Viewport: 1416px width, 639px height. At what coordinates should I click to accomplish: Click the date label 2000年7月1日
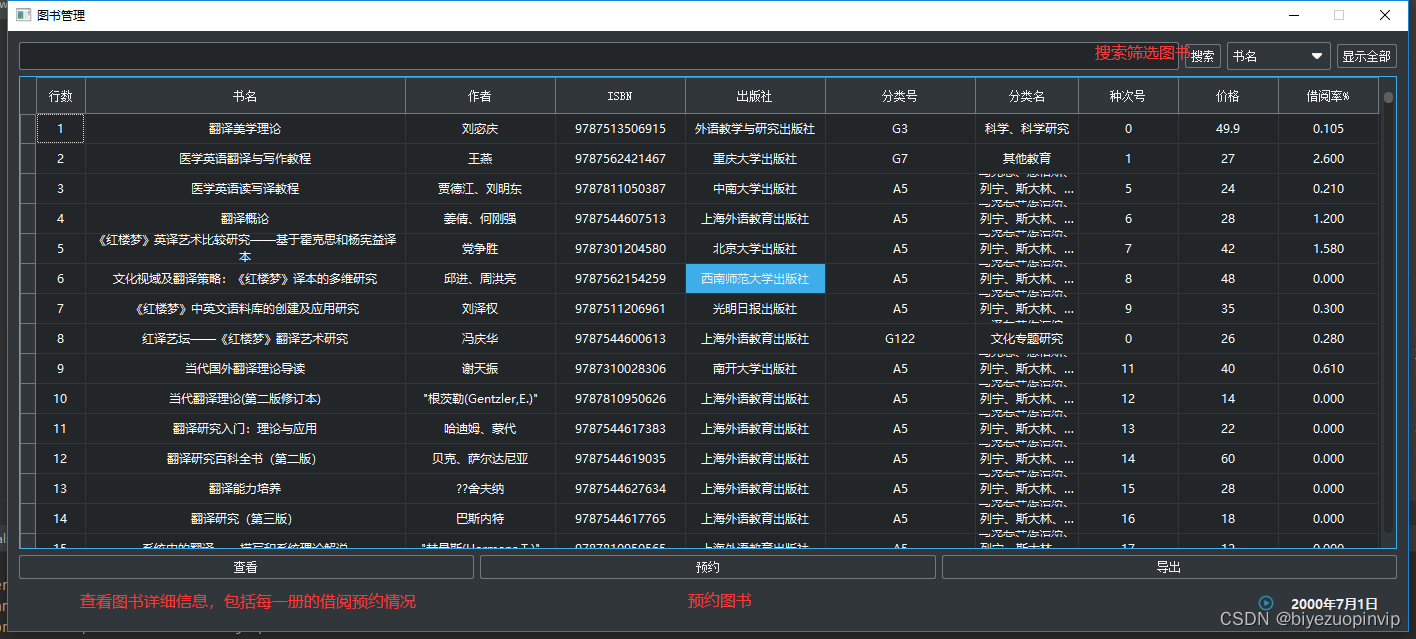[x=1334, y=604]
